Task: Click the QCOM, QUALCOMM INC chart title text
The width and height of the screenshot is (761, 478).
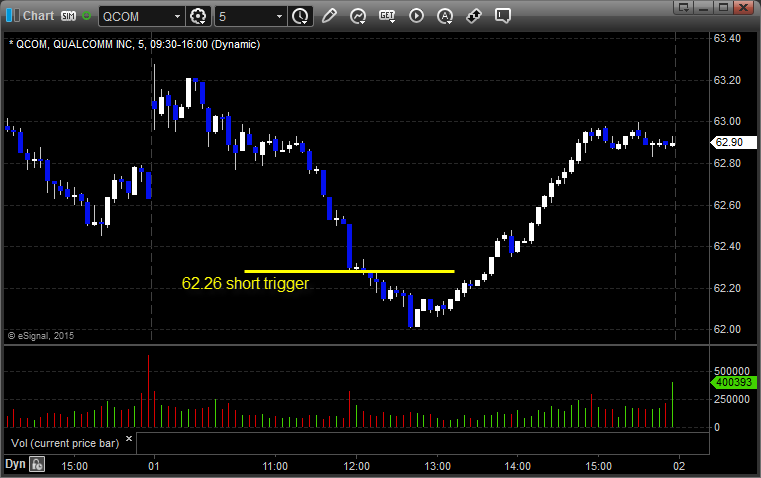Action: pos(134,45)
